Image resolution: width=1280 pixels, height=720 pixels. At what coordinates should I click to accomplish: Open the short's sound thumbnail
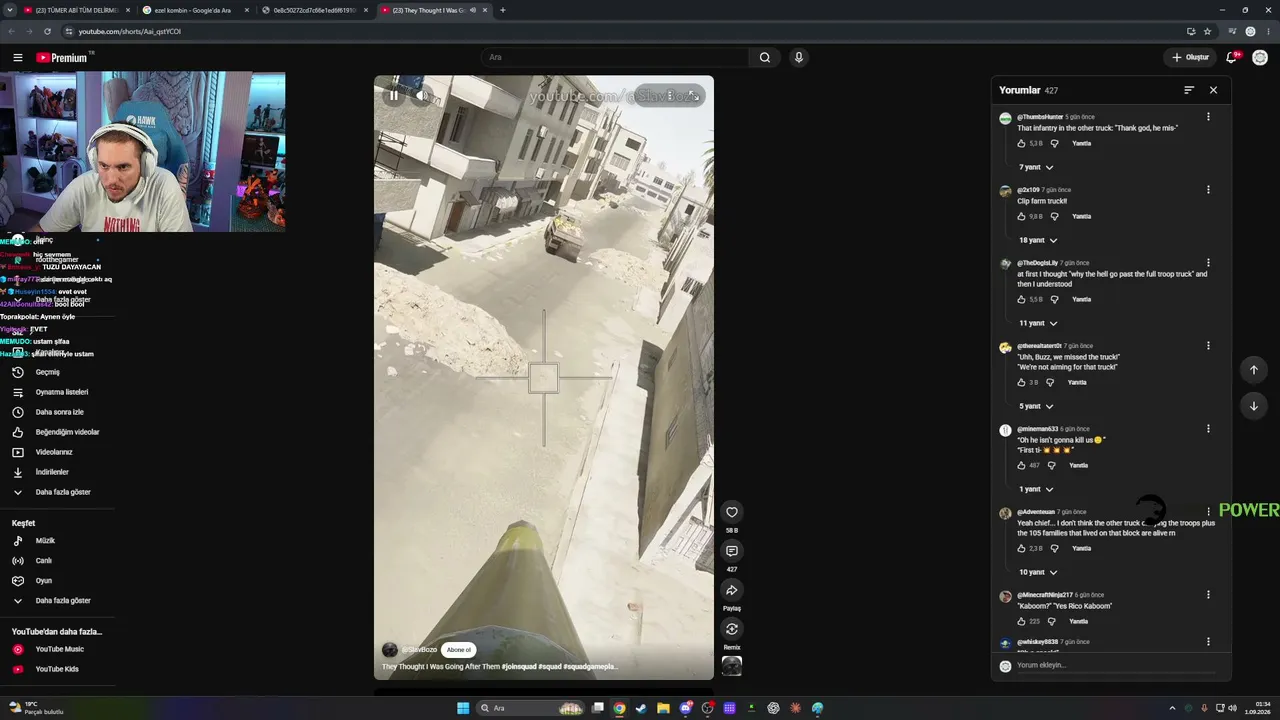point(732,666)
